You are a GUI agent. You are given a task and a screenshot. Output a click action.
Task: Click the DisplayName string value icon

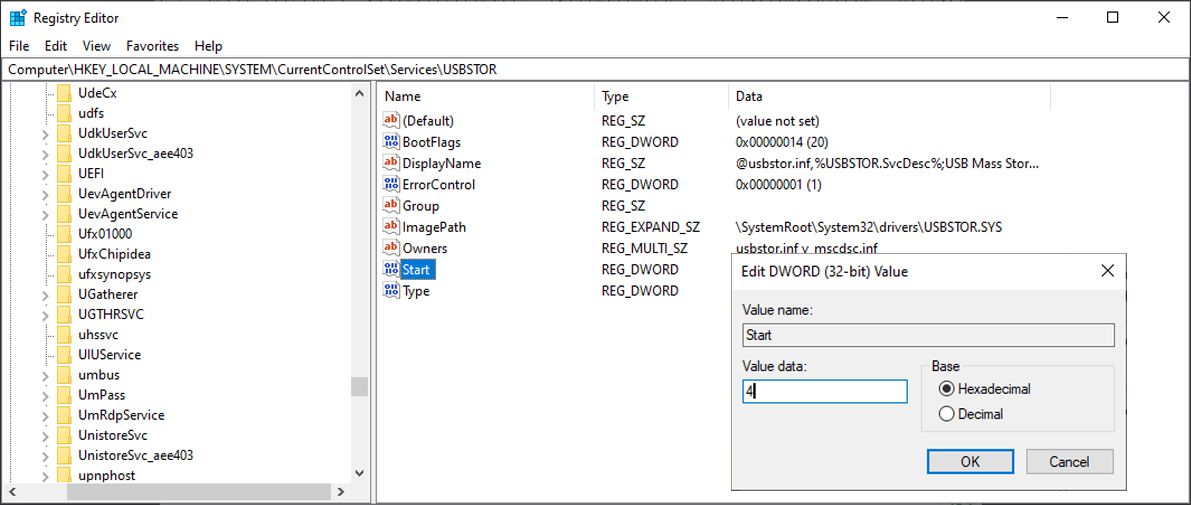click(x=391, y=163)
